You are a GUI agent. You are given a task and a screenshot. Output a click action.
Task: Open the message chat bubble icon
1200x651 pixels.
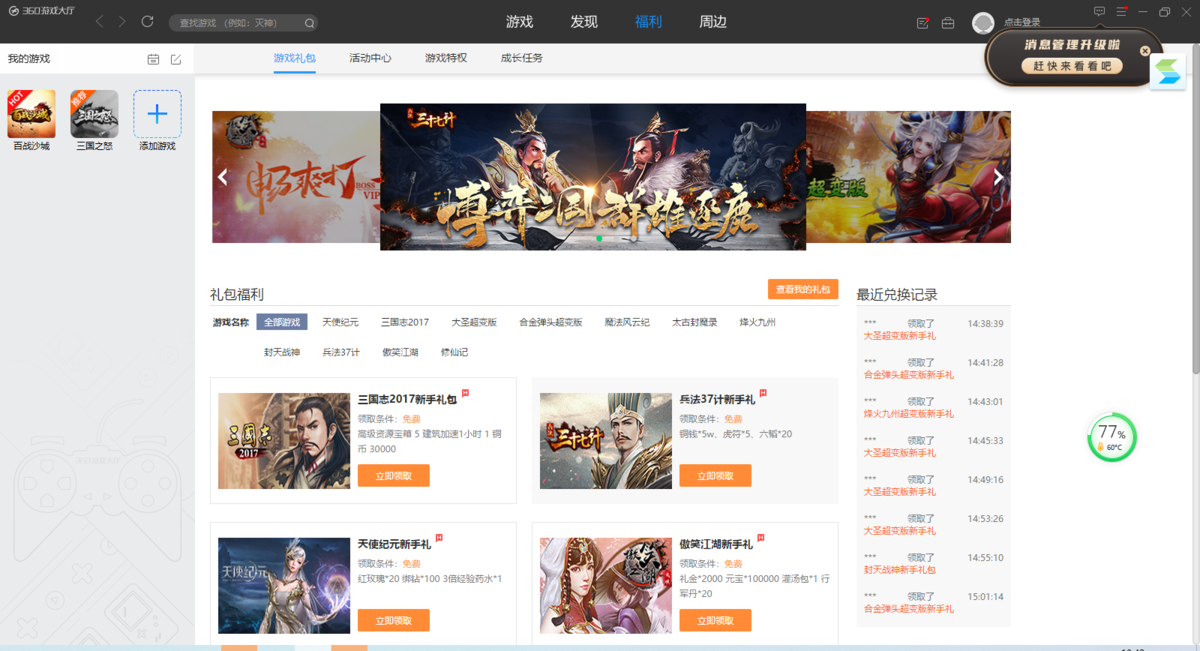click(1099, 12)
